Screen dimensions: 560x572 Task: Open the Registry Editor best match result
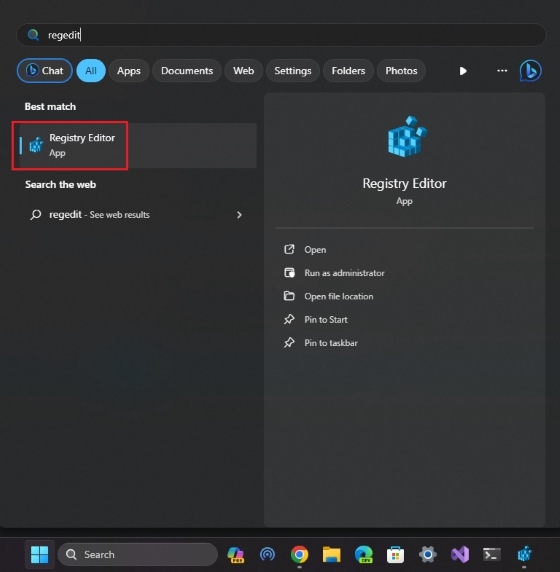138,146
